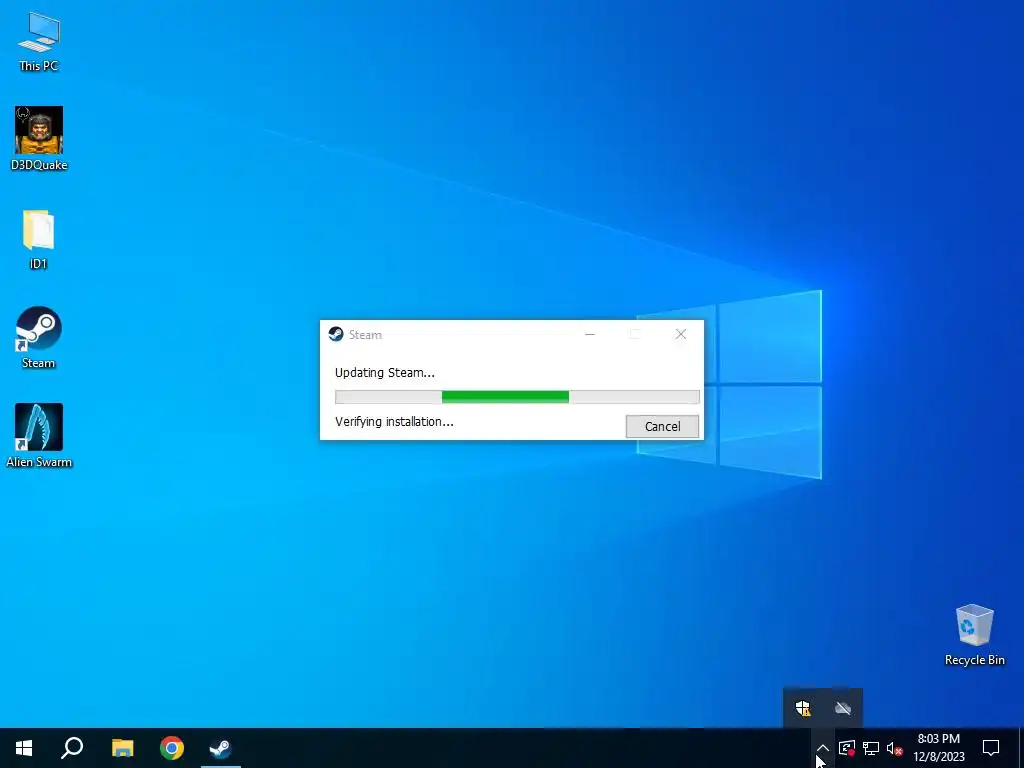
Task: Minimize the Steam updater window
Action: 590,334
